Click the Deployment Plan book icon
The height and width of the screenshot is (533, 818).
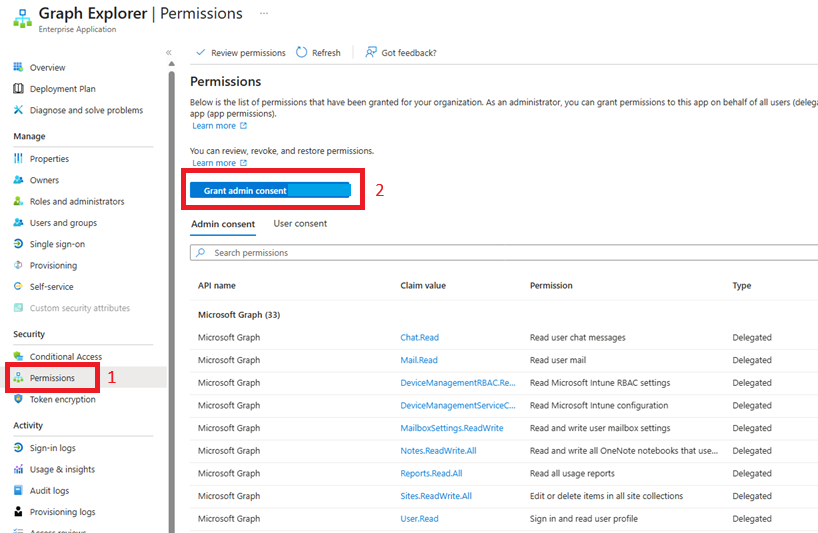click(x=18, y=88)
